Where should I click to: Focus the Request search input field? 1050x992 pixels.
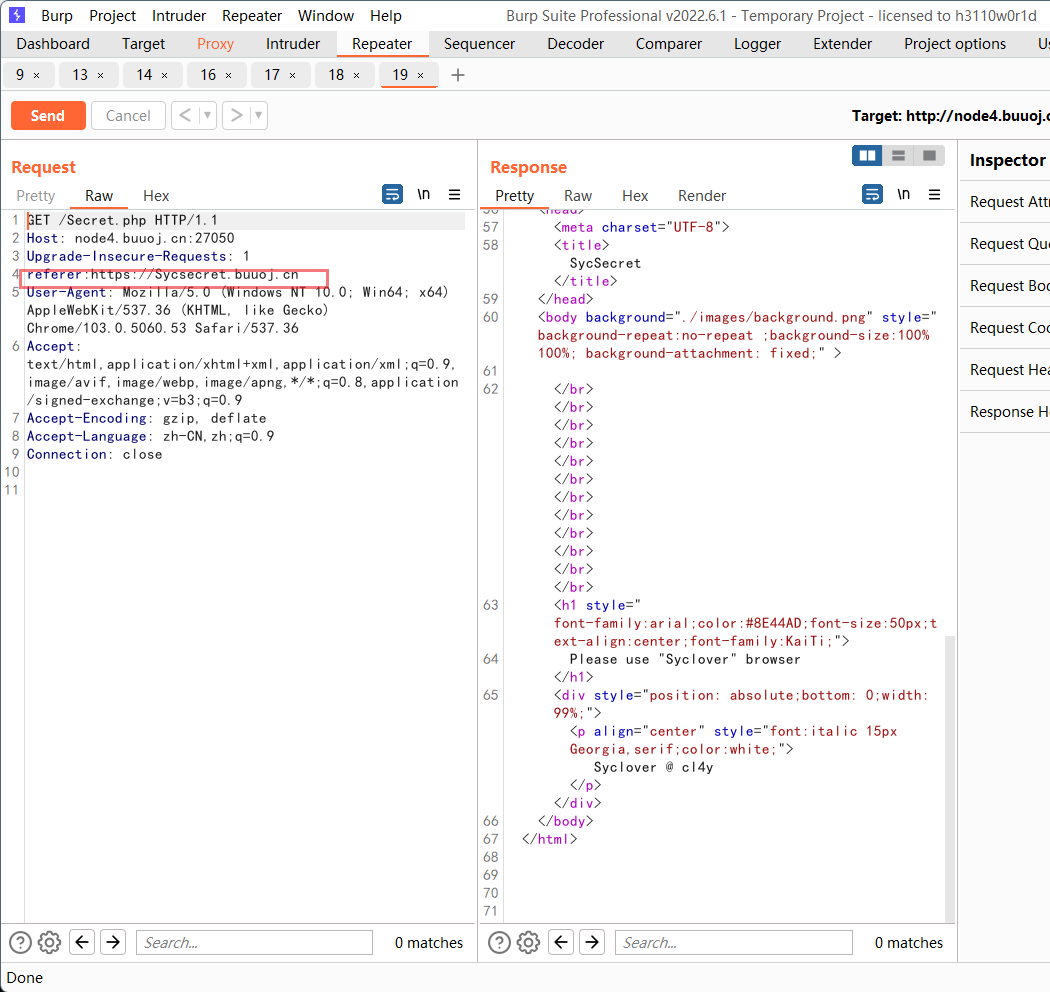[254, 942]
